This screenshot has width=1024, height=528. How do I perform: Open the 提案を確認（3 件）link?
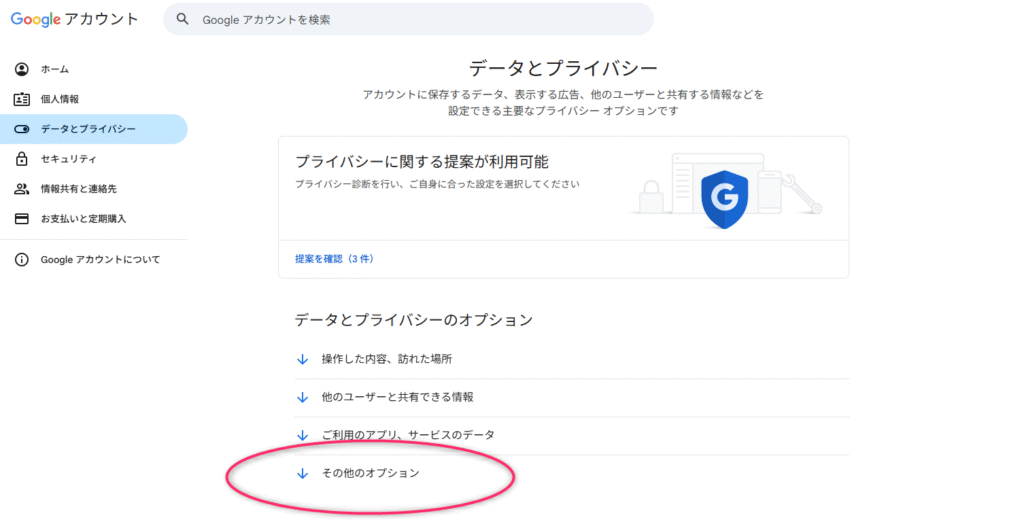tap(334, 259)
